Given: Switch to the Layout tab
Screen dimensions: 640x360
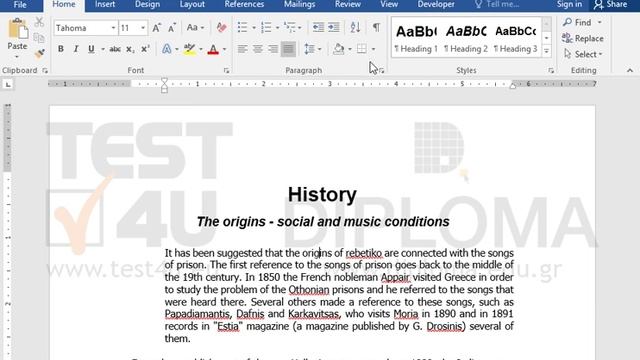Looking at the screenshot, I should click(192, 4).
